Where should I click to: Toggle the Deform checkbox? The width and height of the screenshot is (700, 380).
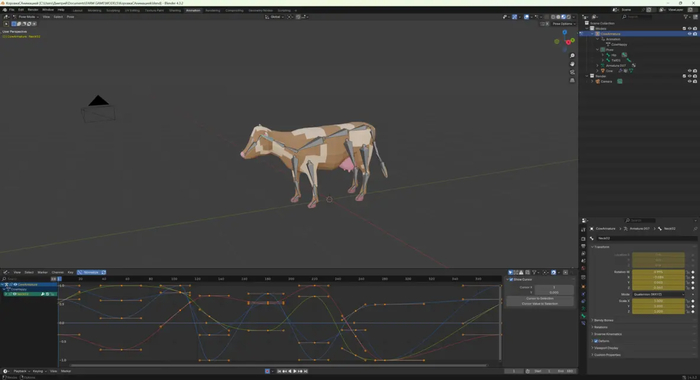click(596, 341)
